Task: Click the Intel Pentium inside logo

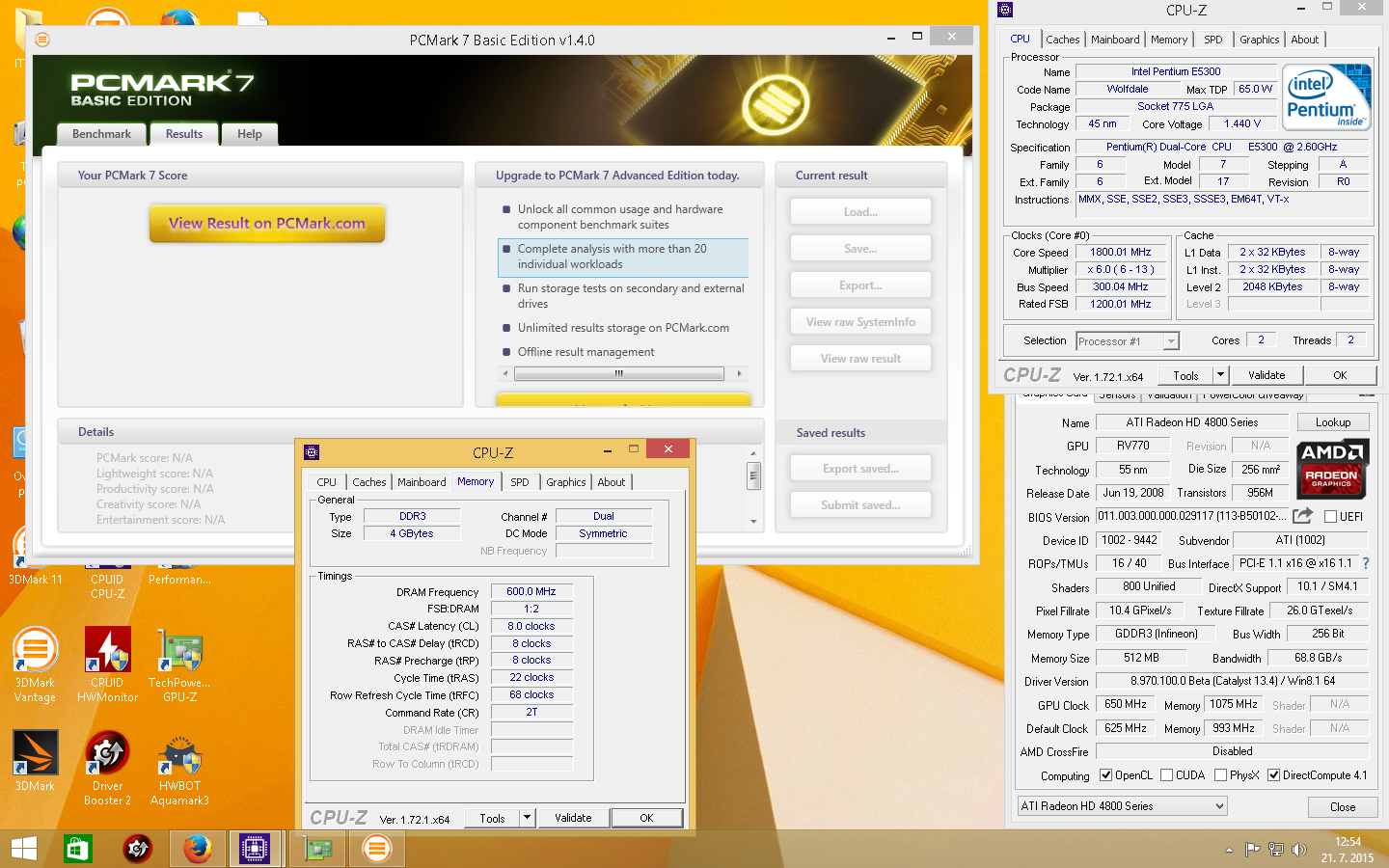Action: pyautogui.click(x=1326, y=96)
